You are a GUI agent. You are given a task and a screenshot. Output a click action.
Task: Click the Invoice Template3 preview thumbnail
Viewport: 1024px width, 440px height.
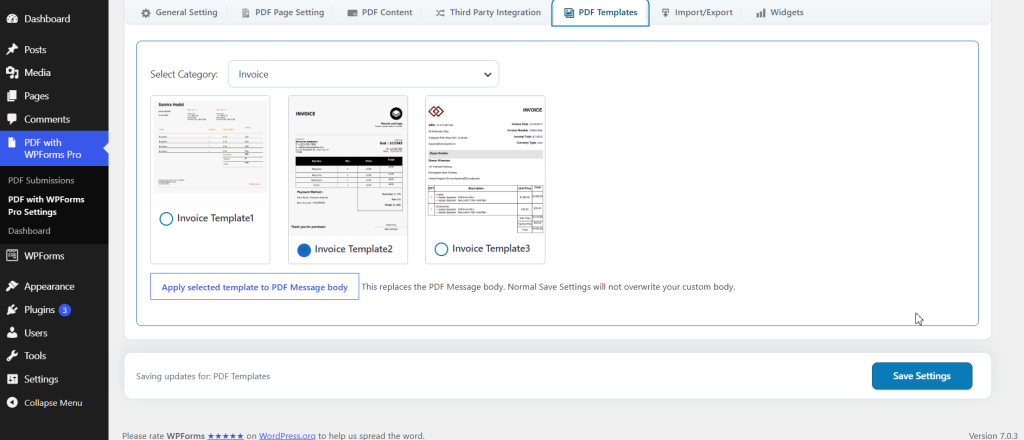click(x=485, y=165)
